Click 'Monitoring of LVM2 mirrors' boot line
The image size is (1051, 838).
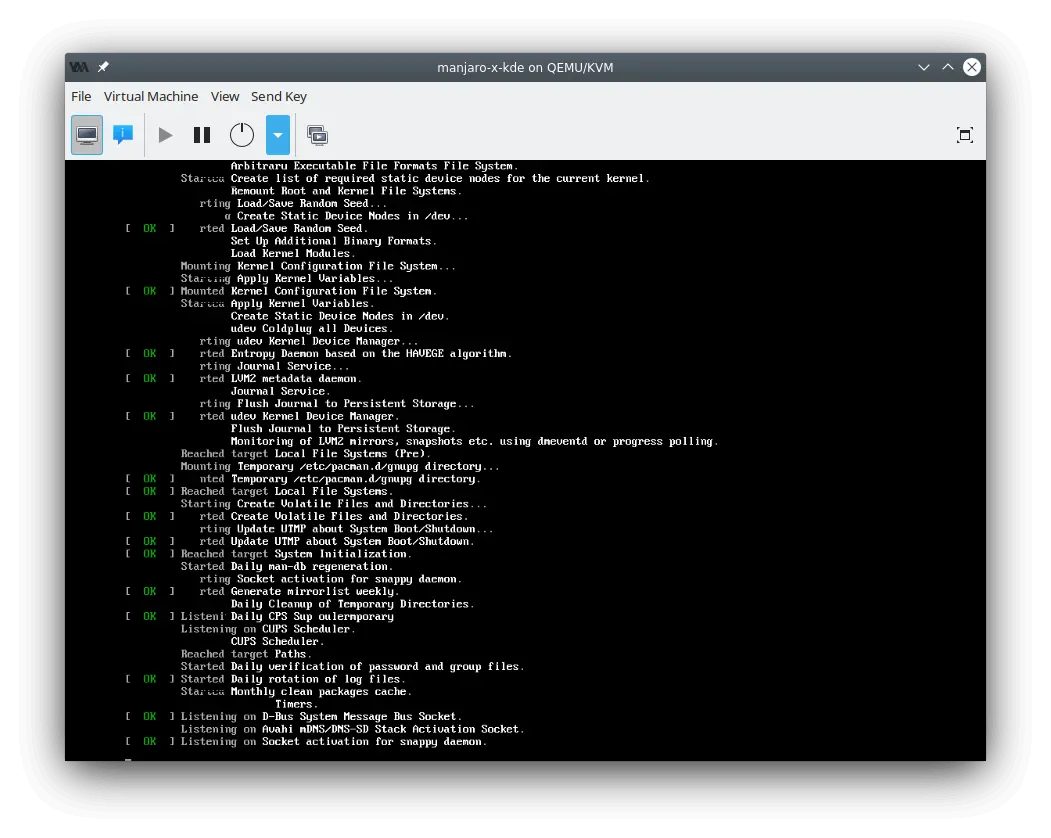(474, 441)
